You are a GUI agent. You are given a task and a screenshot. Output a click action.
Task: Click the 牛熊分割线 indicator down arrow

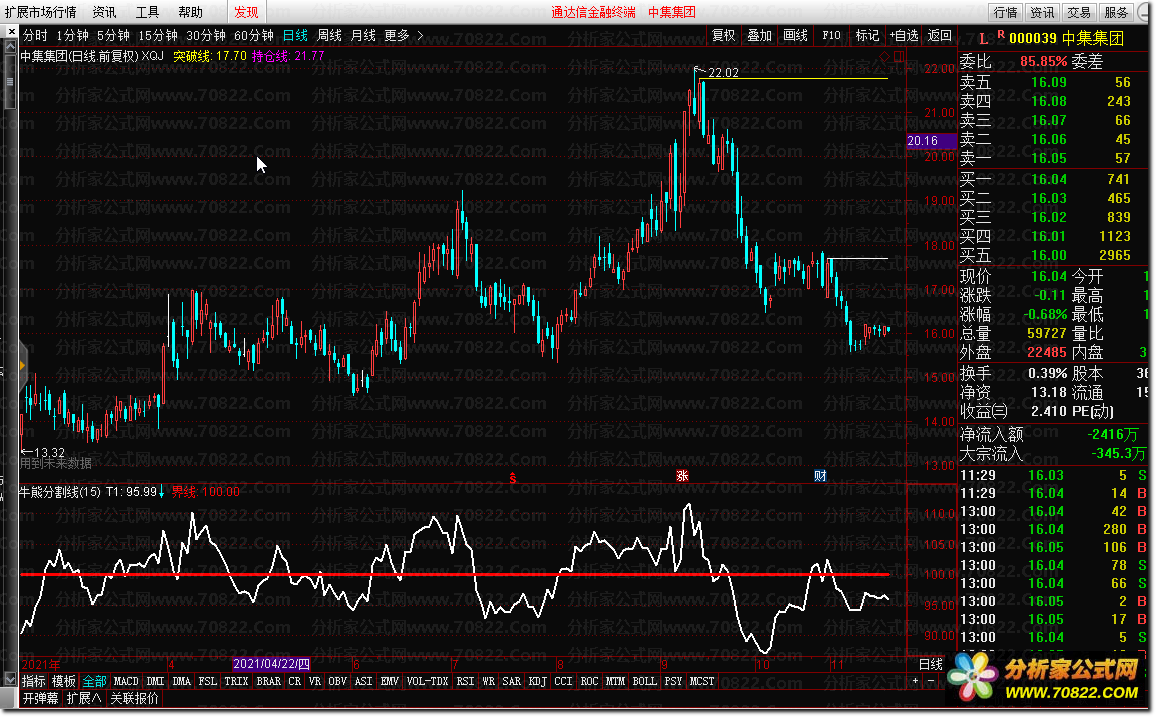tap(162, 491)
